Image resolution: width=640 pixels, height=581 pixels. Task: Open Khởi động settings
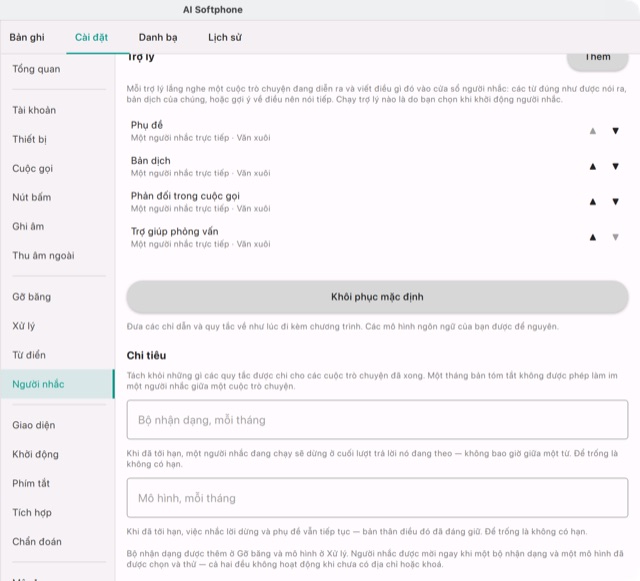pos(58,454)
